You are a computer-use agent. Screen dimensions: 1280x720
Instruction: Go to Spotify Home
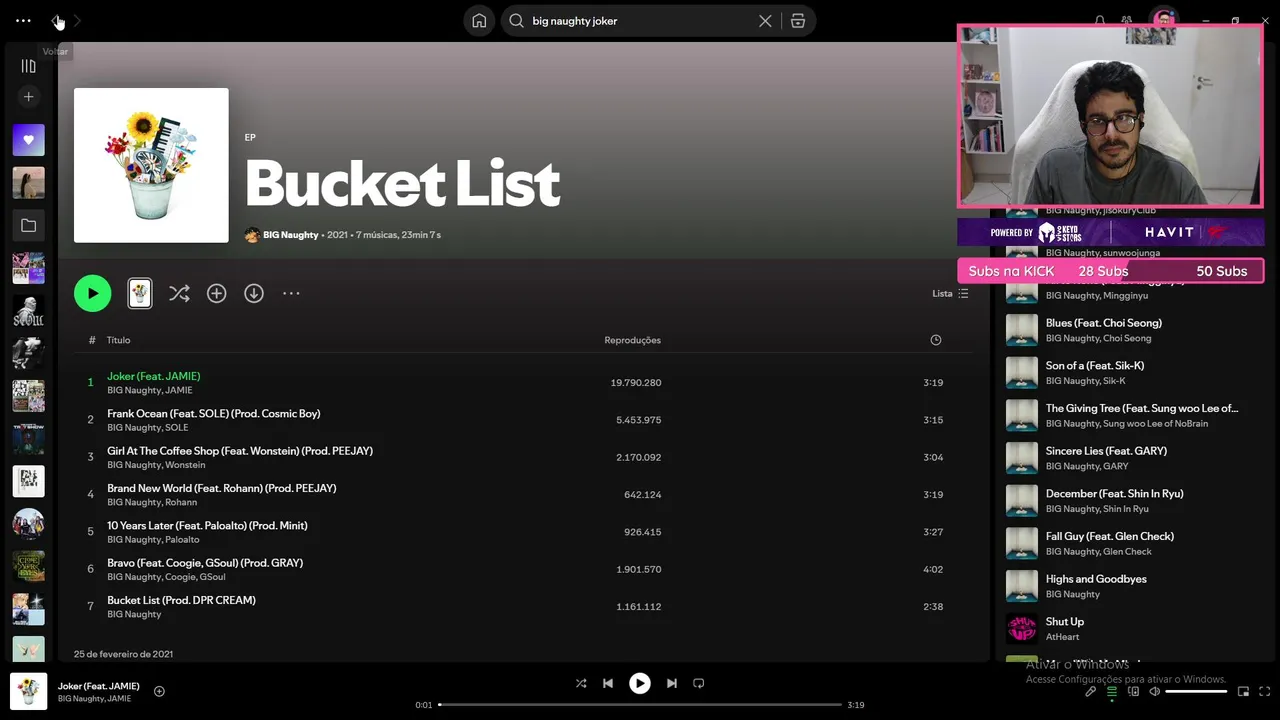coord(479,21)
